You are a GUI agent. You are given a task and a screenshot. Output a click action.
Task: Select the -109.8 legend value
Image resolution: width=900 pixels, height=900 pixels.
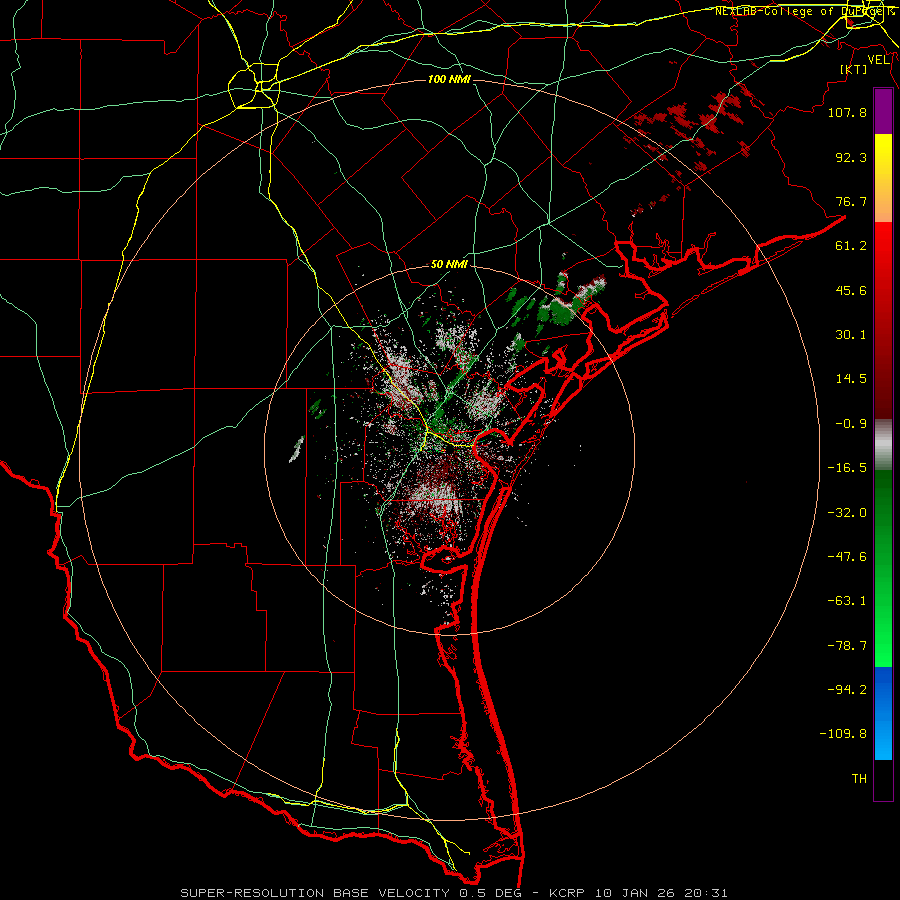click(x=843, y=734)
